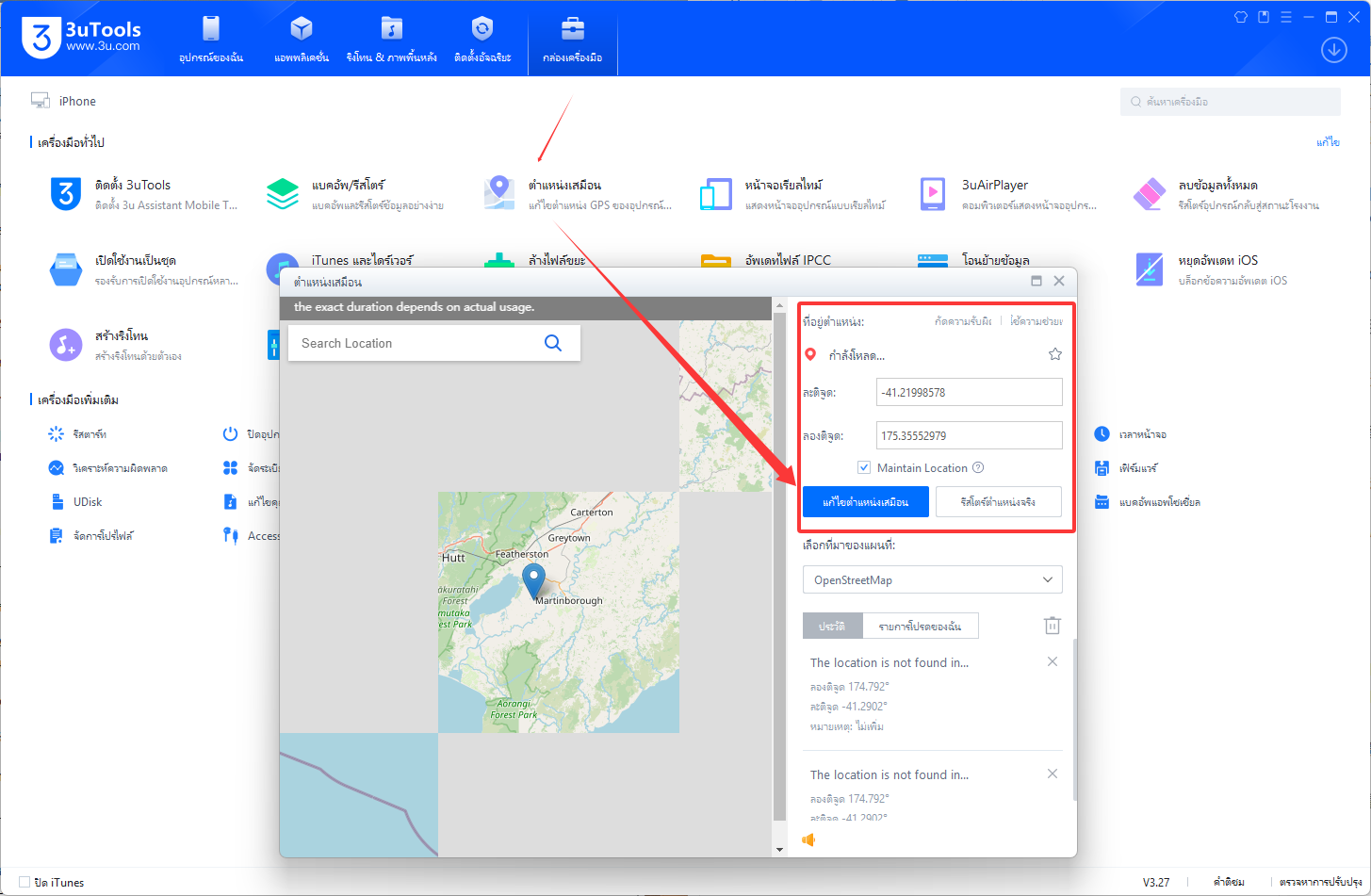Maximize the ตำแหน่งเสมือน dialog window
Screen dimensions: 1371x896
pos(1036,281)
